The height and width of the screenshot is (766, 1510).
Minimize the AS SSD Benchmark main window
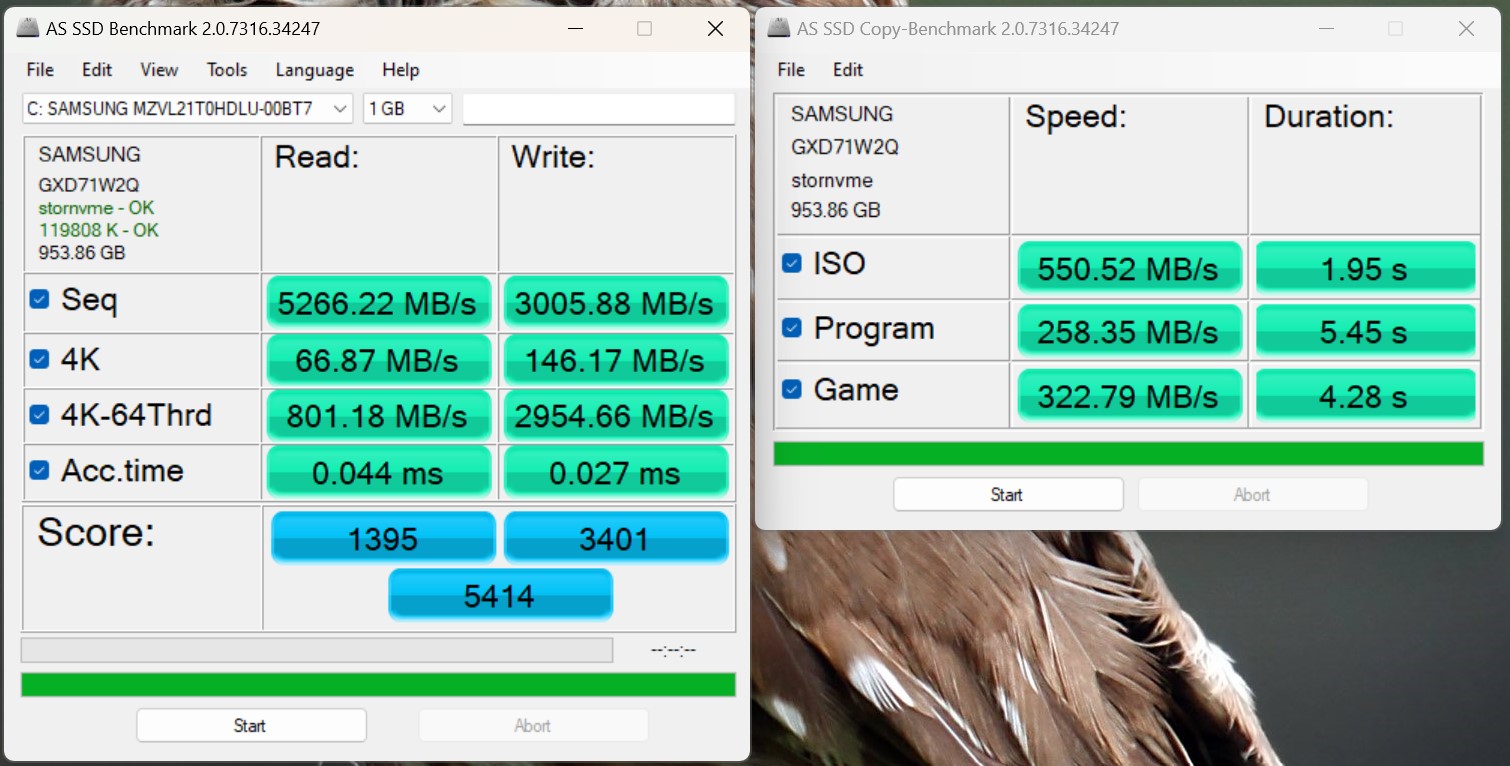click(x=573, y=29)
